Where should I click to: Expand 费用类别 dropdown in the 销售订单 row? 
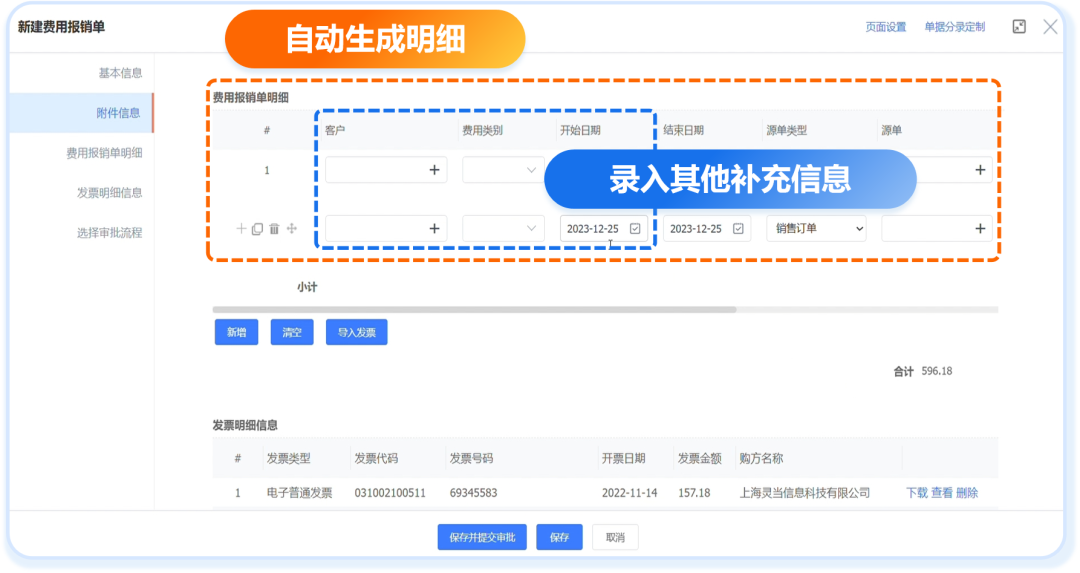[x=531, y=229]
